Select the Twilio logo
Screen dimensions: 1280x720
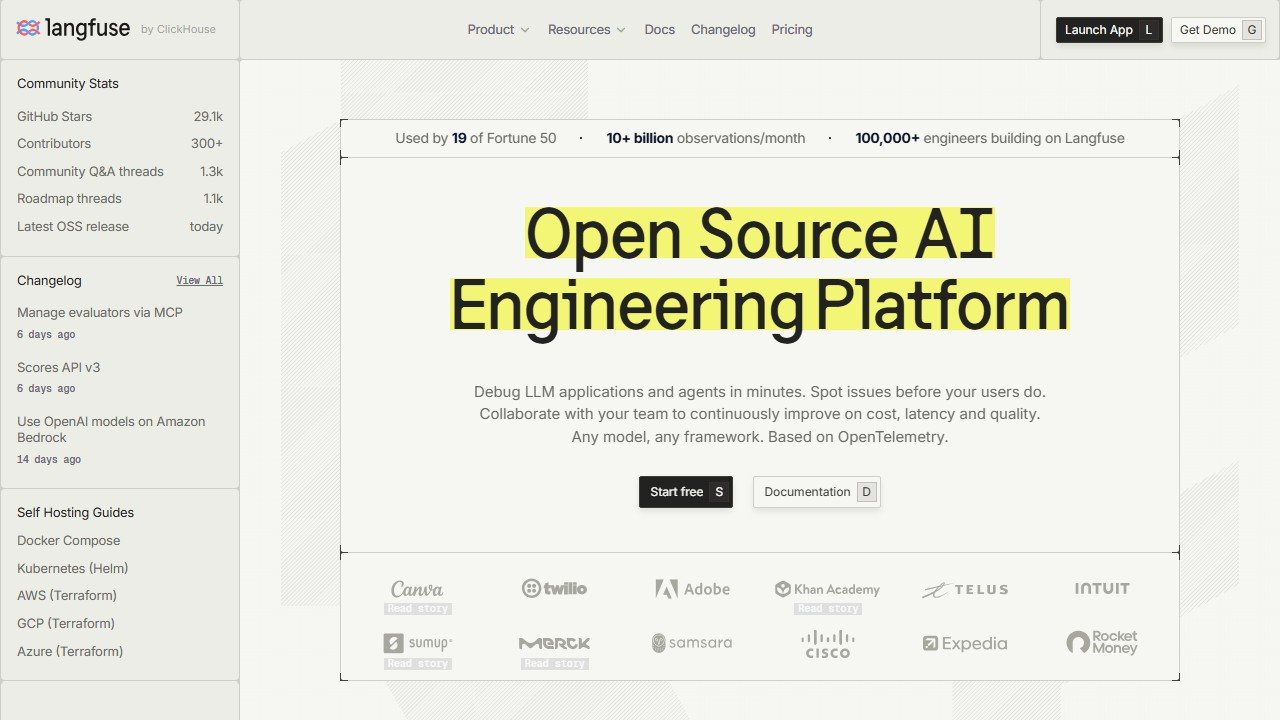click(x=554, y=589)
